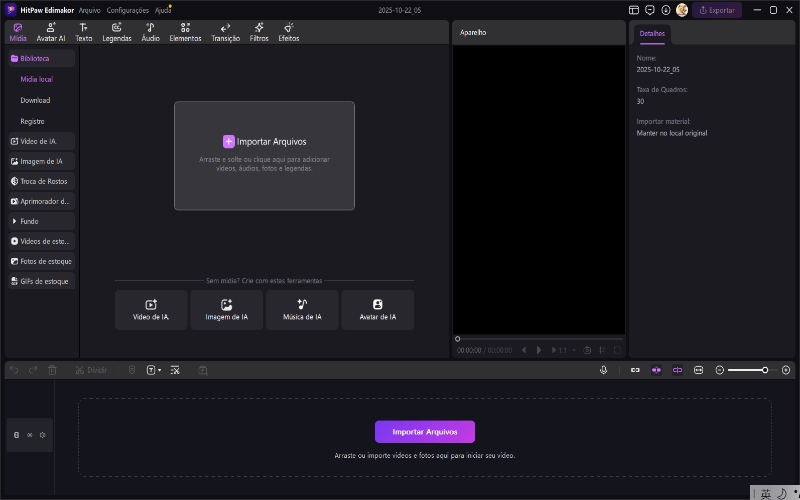Click the timeline zoom slider
This screenshot has width=800, height=500.
point(752,370)
